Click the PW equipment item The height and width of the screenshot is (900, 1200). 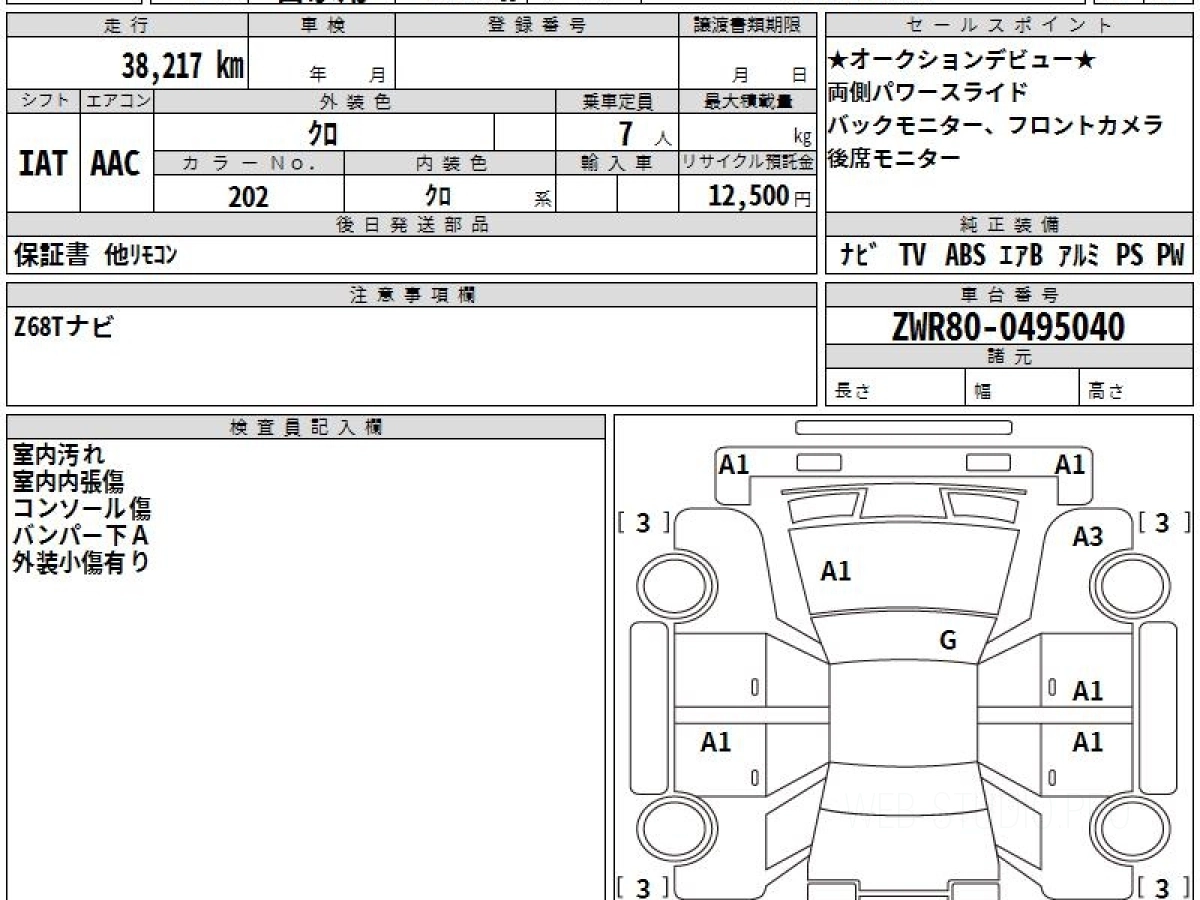click(1170, 255)
